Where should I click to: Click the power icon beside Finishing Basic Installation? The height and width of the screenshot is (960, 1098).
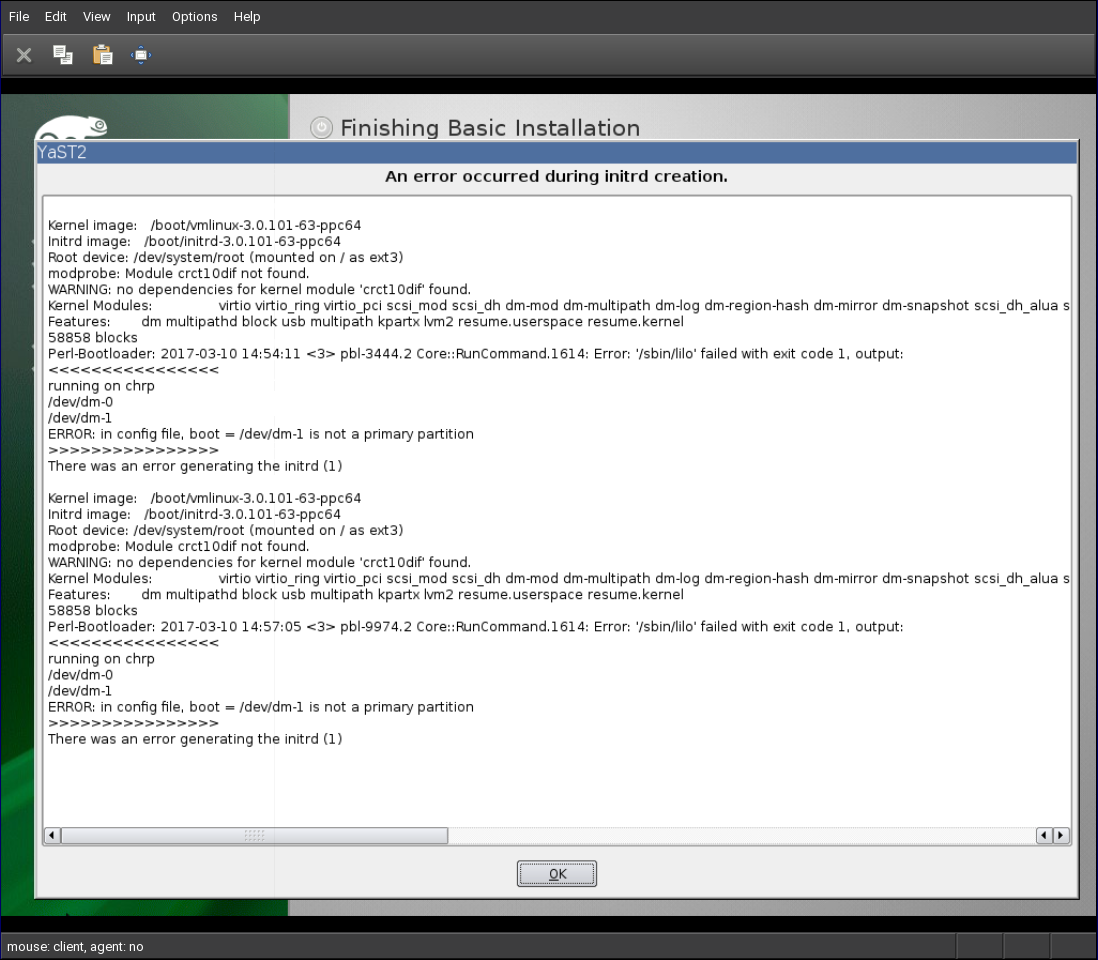321,127
